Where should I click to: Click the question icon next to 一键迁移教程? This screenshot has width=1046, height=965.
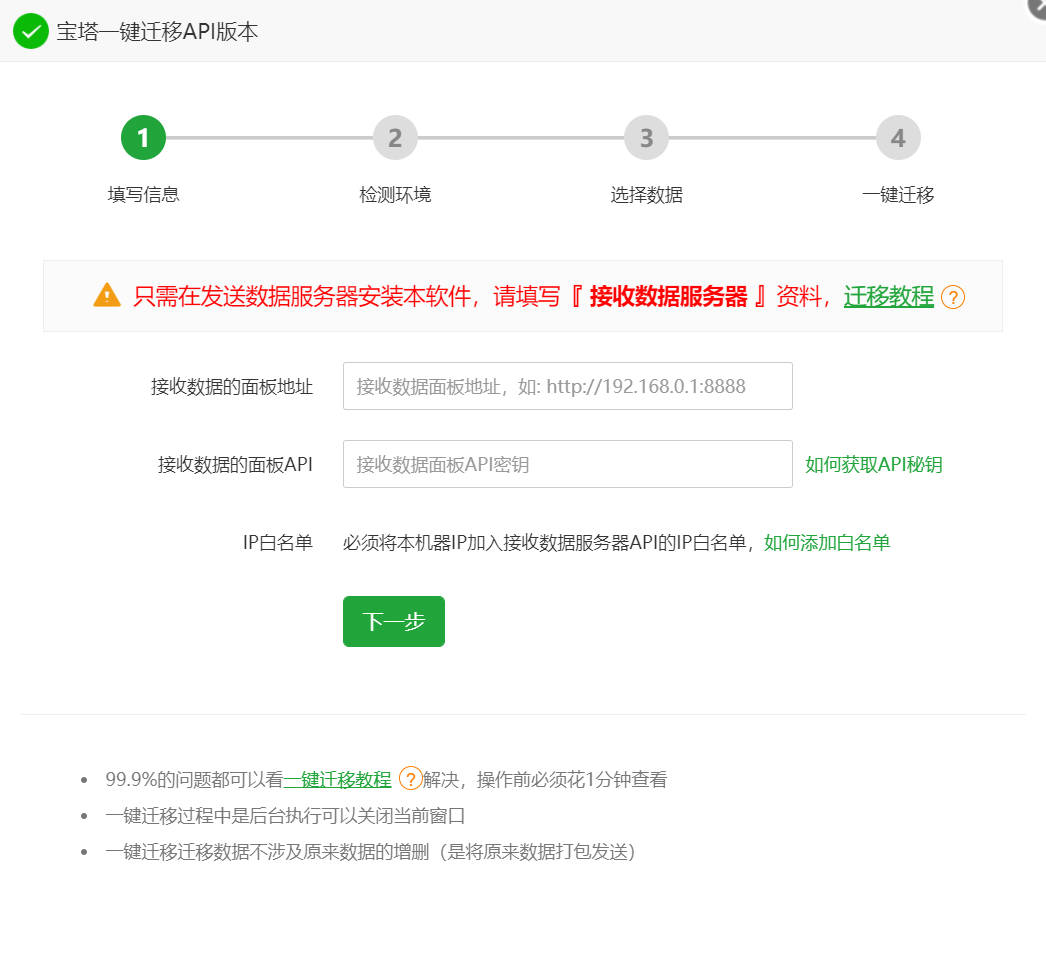(409, 778)
